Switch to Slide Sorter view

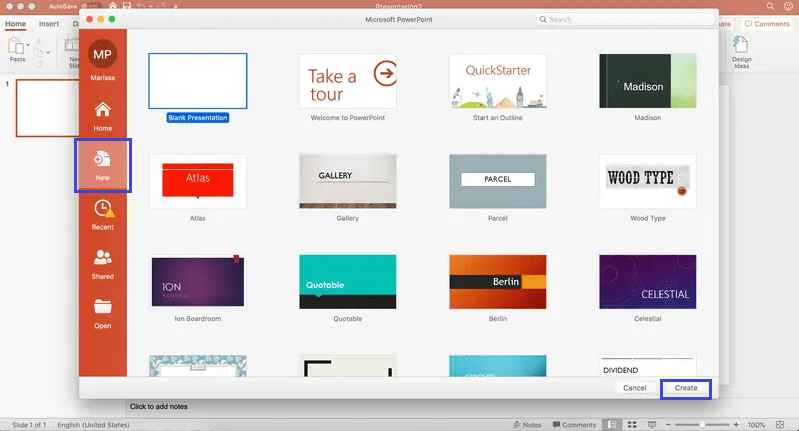pyautogui.click(x=632, y=424)
